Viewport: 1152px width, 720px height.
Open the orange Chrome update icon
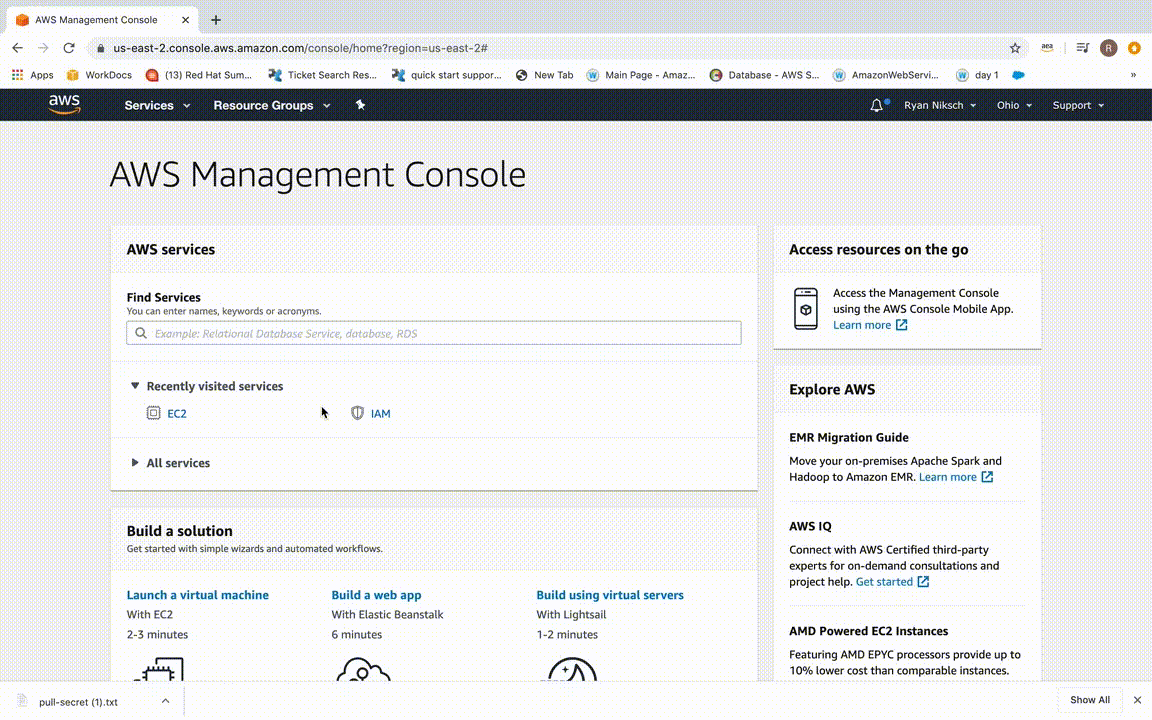[x=1134, y=48]
